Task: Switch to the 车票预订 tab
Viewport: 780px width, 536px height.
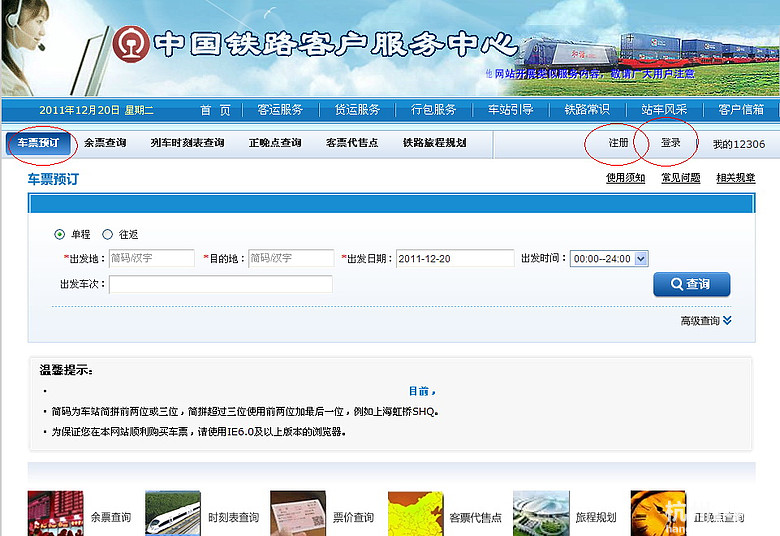Action: 38,143
